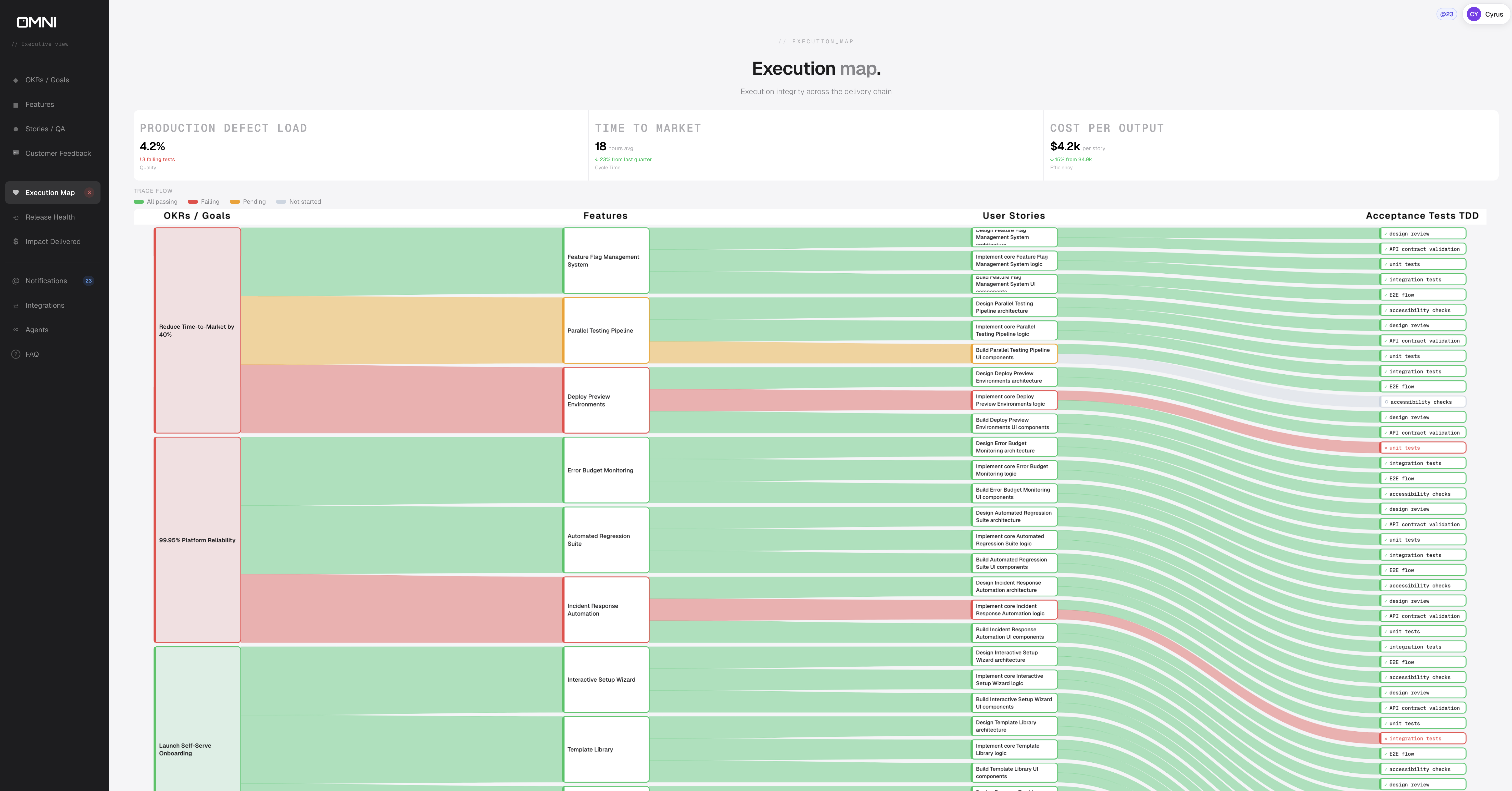
Task: Click the FAQ question mark icon
Action: pos(16,354)
